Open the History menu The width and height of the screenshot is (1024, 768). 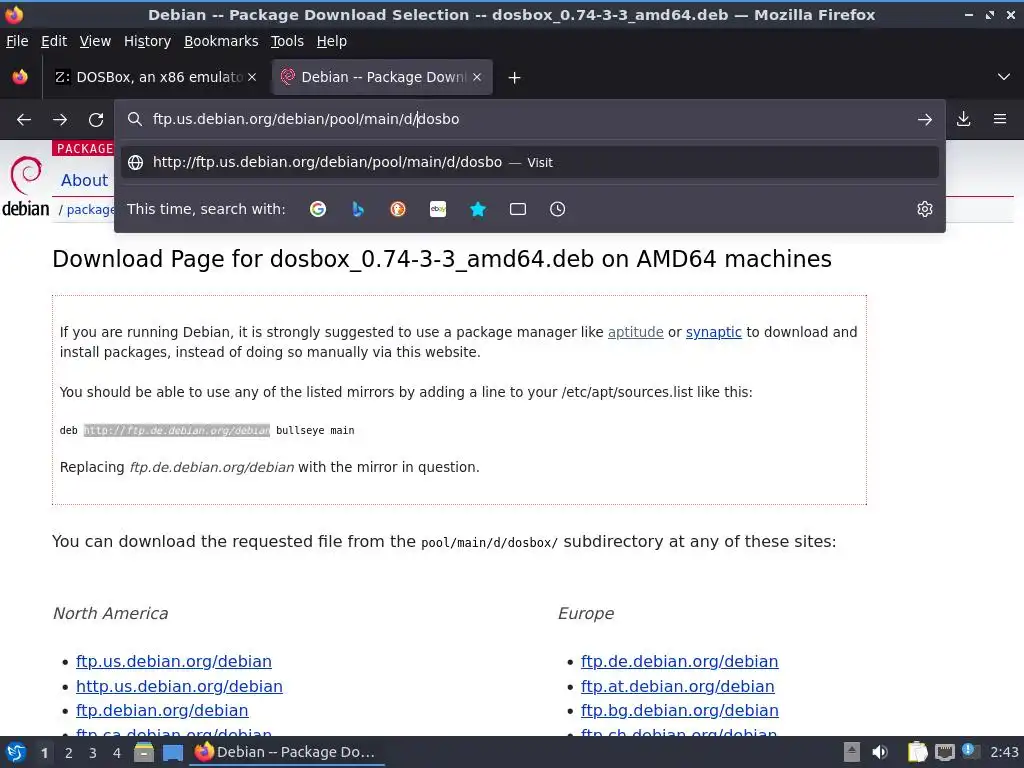click(x=148, y=41)
